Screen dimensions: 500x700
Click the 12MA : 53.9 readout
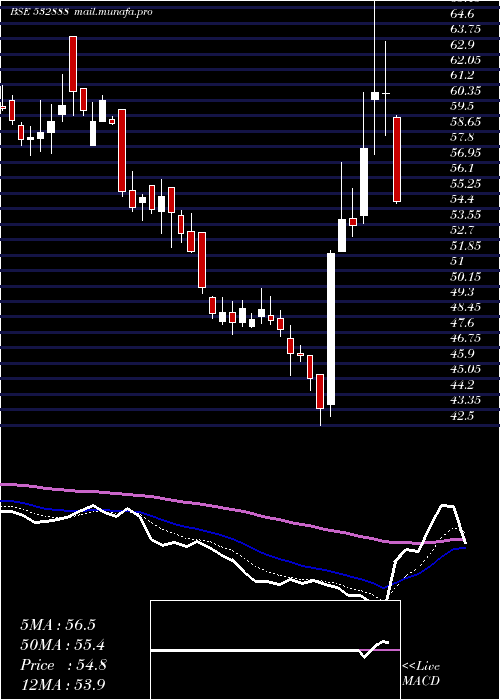[x=63, y=684]
